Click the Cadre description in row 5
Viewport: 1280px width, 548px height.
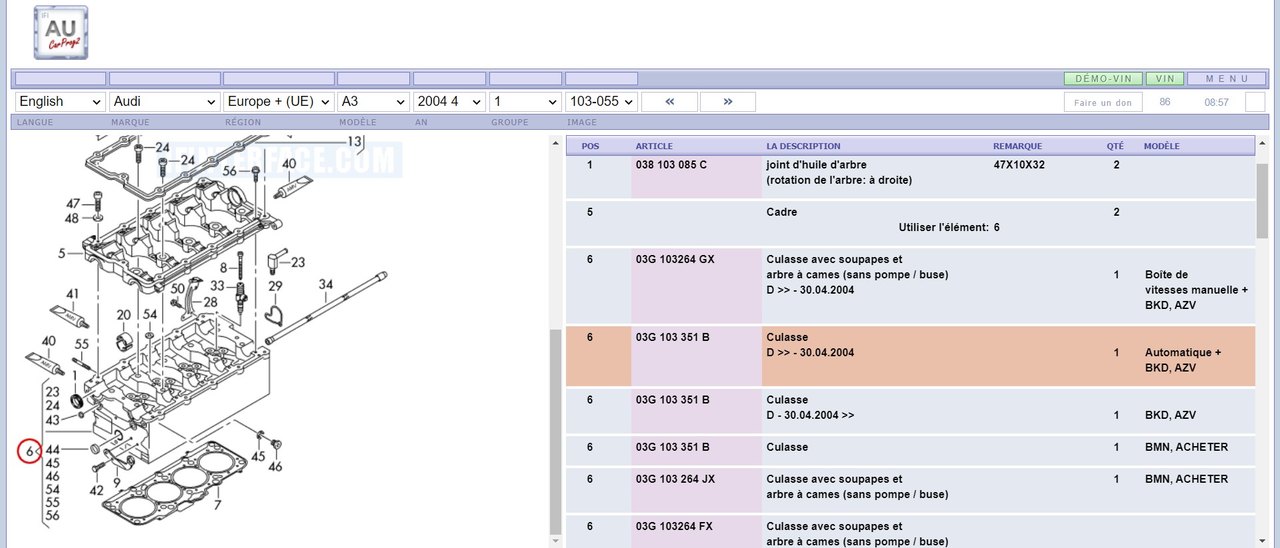(x=782, y=212)
